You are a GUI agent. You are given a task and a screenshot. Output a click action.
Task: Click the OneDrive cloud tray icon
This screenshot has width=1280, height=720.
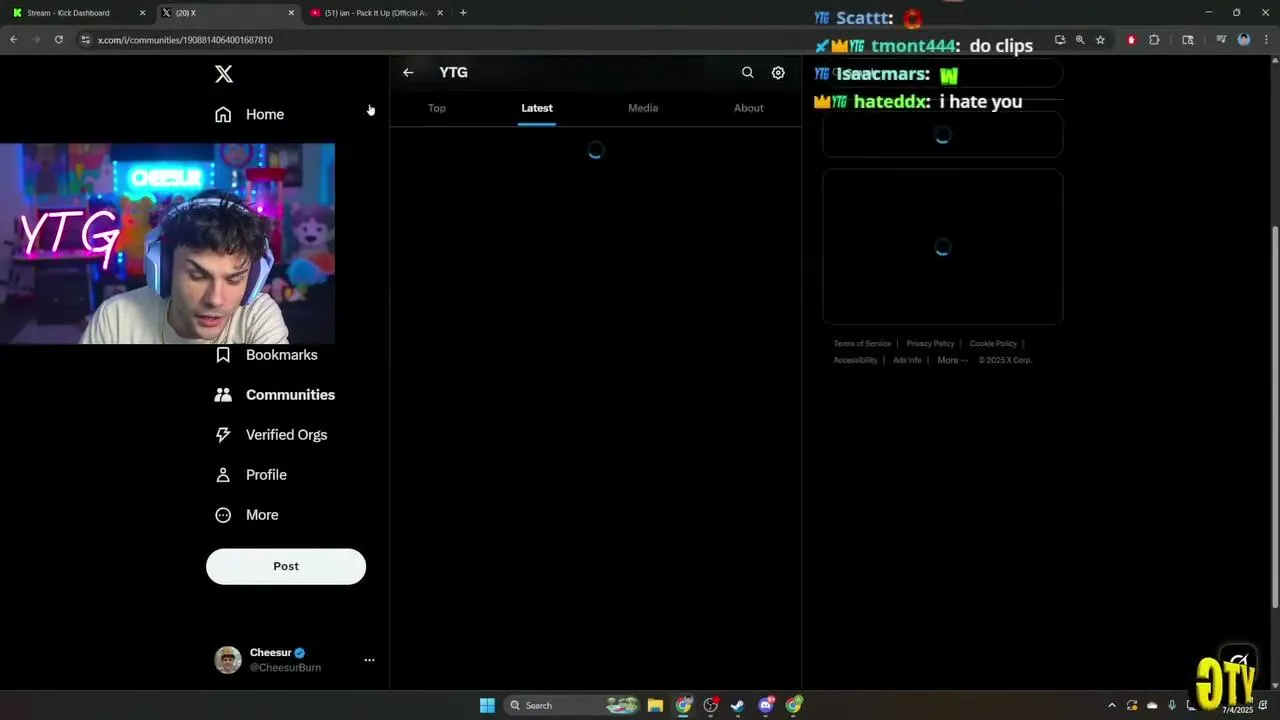(1152, 705)
